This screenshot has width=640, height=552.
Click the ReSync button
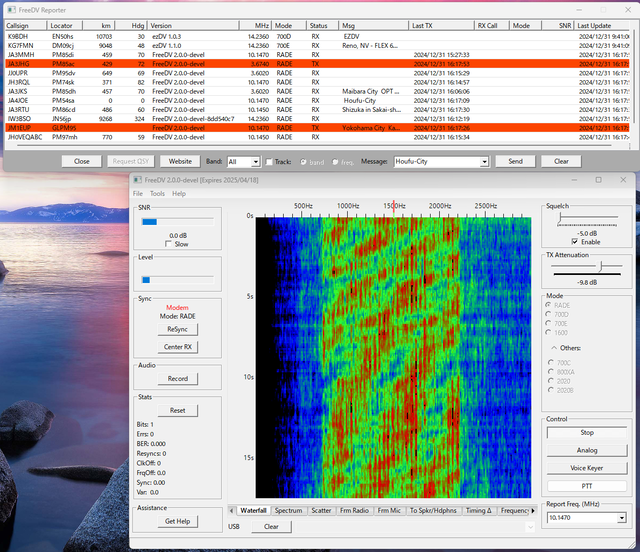[177, 329]
